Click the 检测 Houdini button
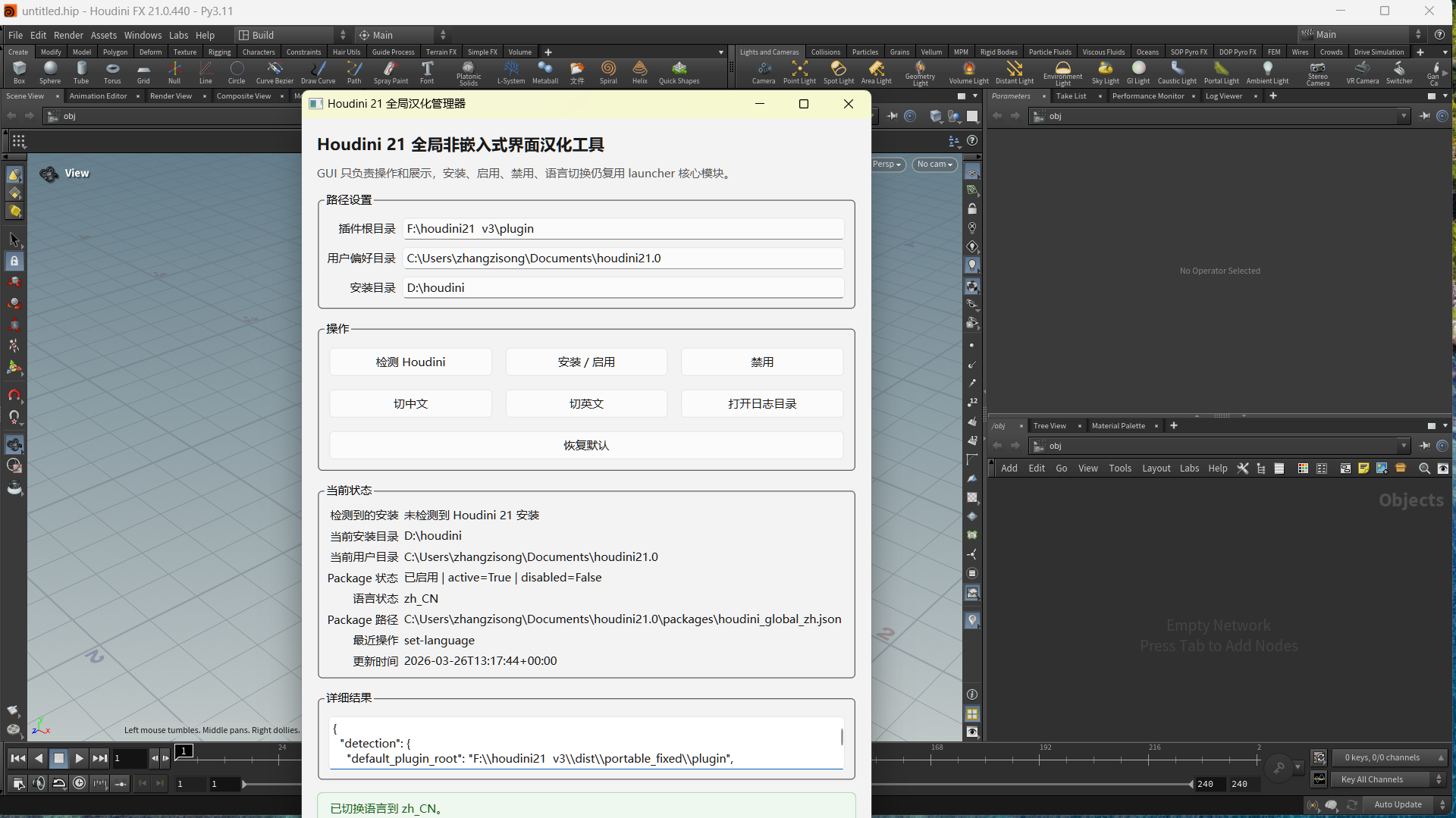The image size is (1456, 818). [410, 362]
